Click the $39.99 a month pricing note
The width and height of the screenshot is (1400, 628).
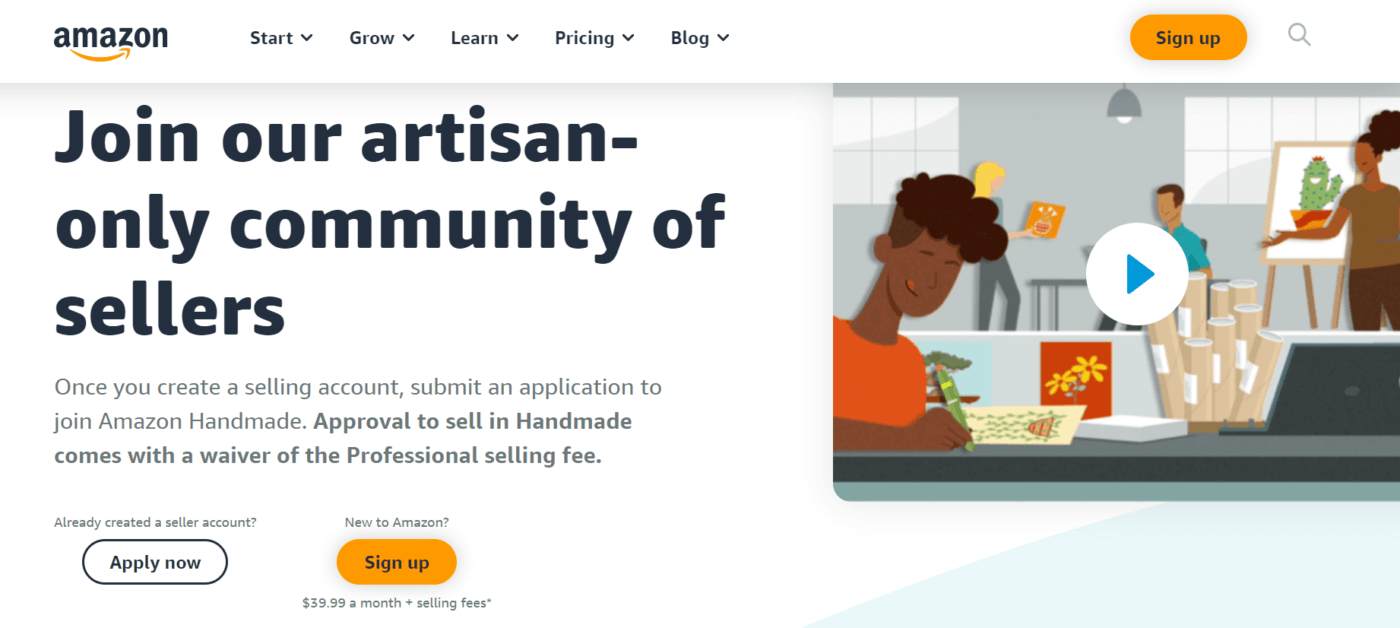(397, 603)
